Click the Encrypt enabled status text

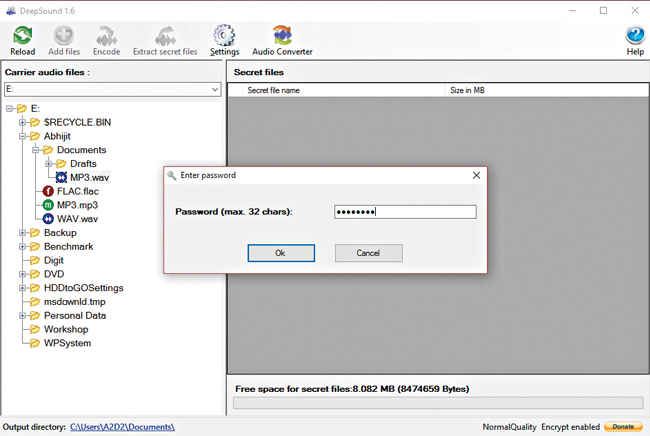click(x=570, y=427)
